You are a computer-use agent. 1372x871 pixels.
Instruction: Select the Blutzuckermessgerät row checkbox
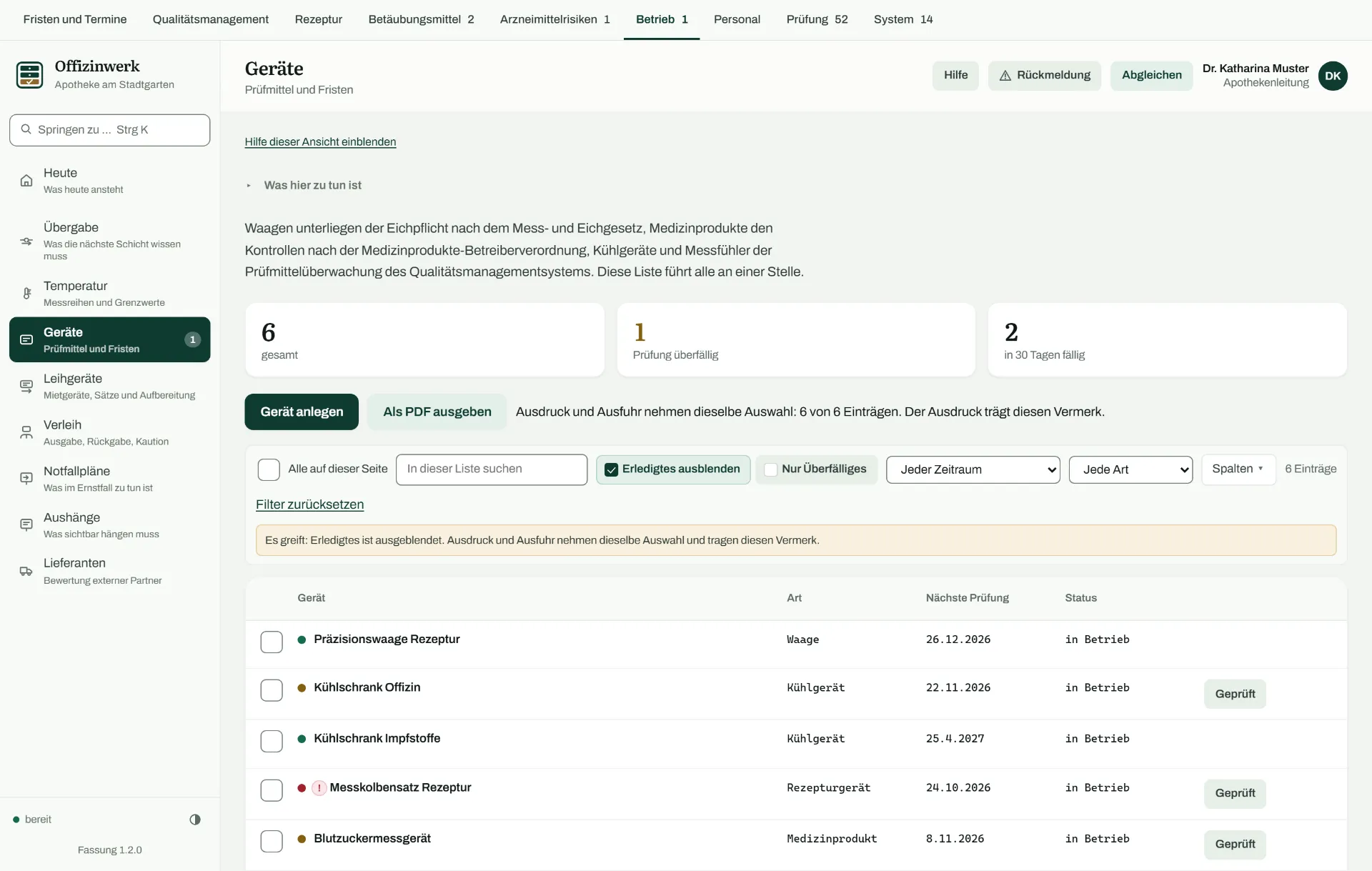tap(272, 841)
